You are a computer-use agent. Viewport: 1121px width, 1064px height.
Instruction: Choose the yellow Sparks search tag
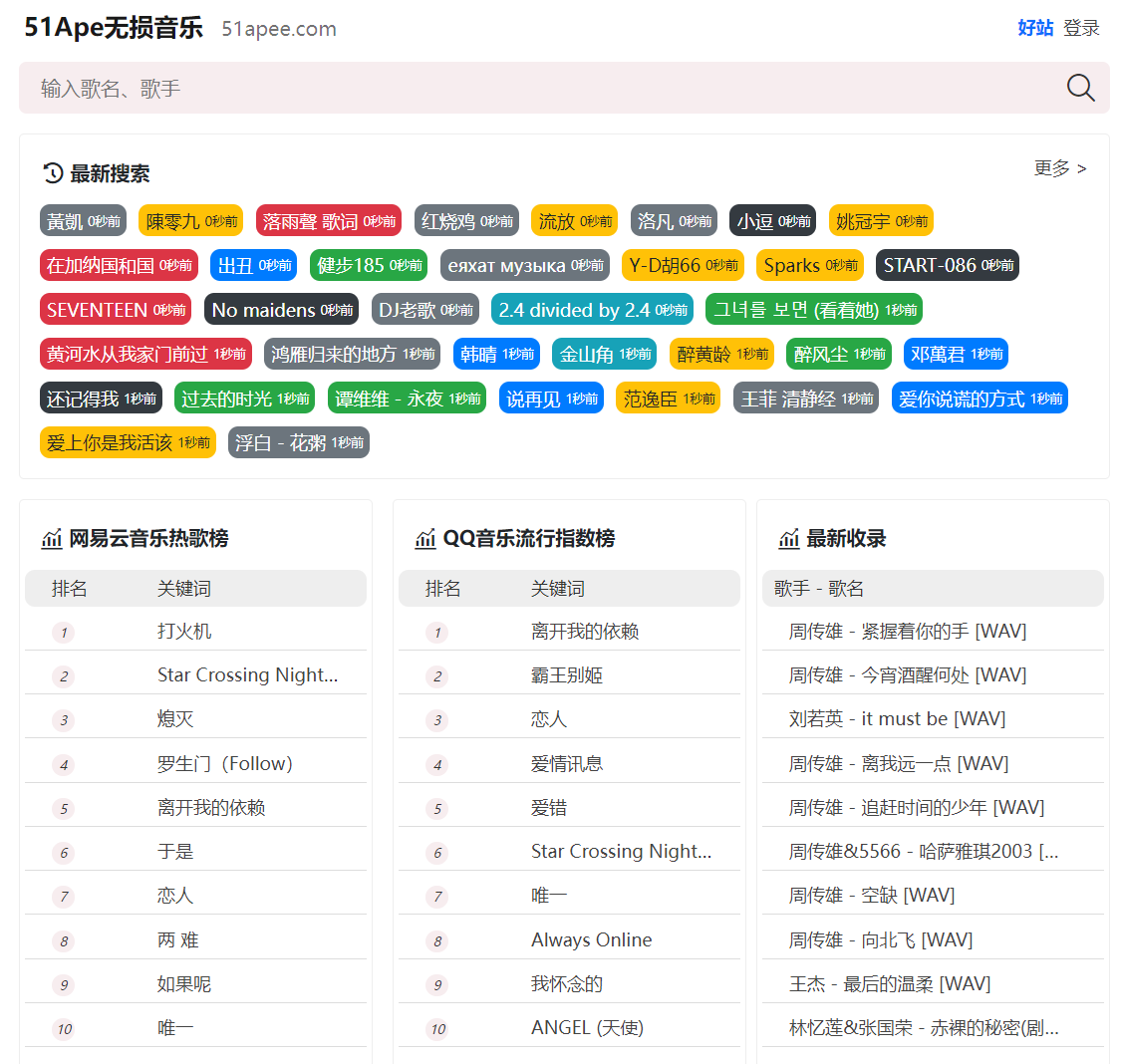click(x=810, y=265)
